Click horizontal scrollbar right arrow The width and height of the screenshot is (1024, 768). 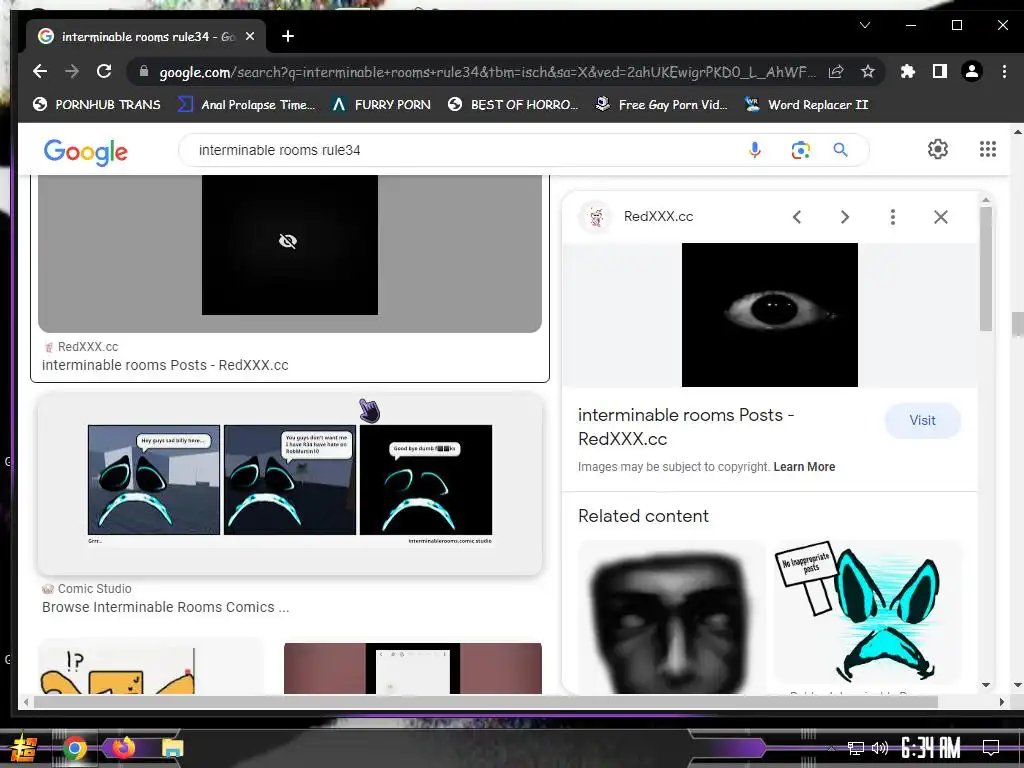[x=1002, y=702]
